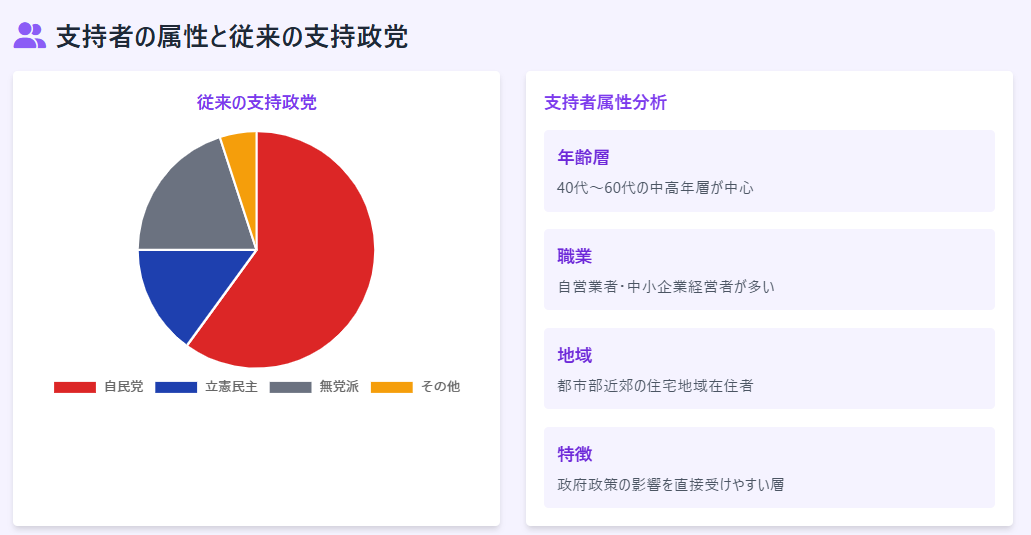Click the 支持者の属性と従来の支持政党 page heading
The image size is (1031, 535).
coord(232,36)
